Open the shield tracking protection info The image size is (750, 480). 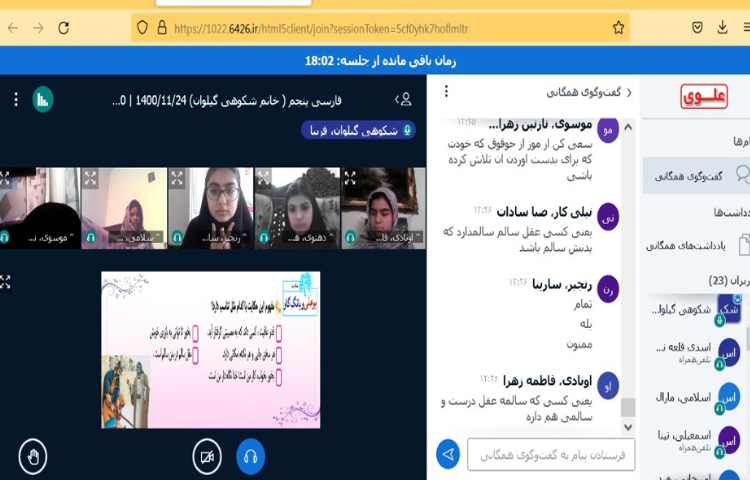(142, 28)
